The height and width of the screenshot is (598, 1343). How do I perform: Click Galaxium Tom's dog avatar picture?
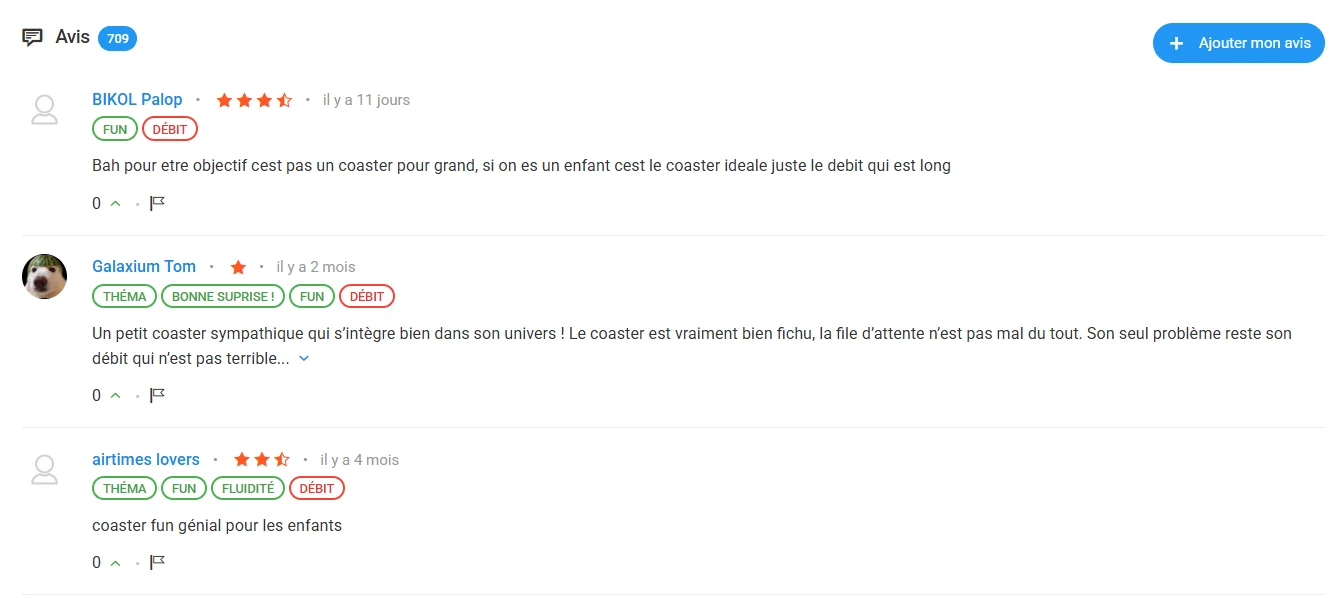point(44,276)
